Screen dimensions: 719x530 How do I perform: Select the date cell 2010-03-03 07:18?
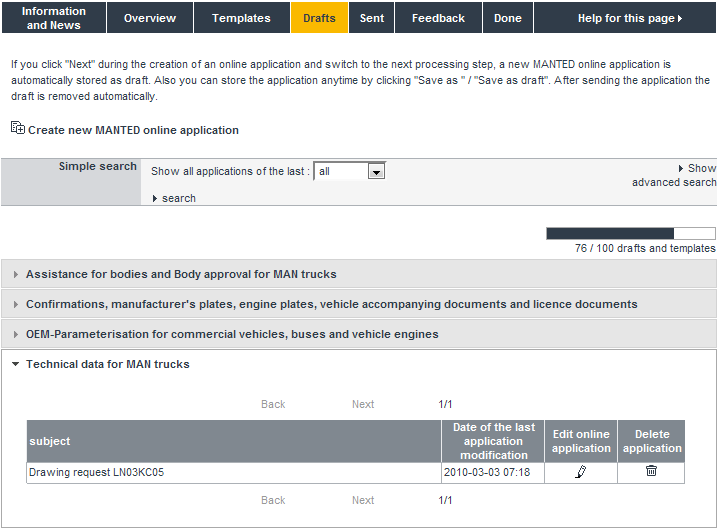(493, 473)
